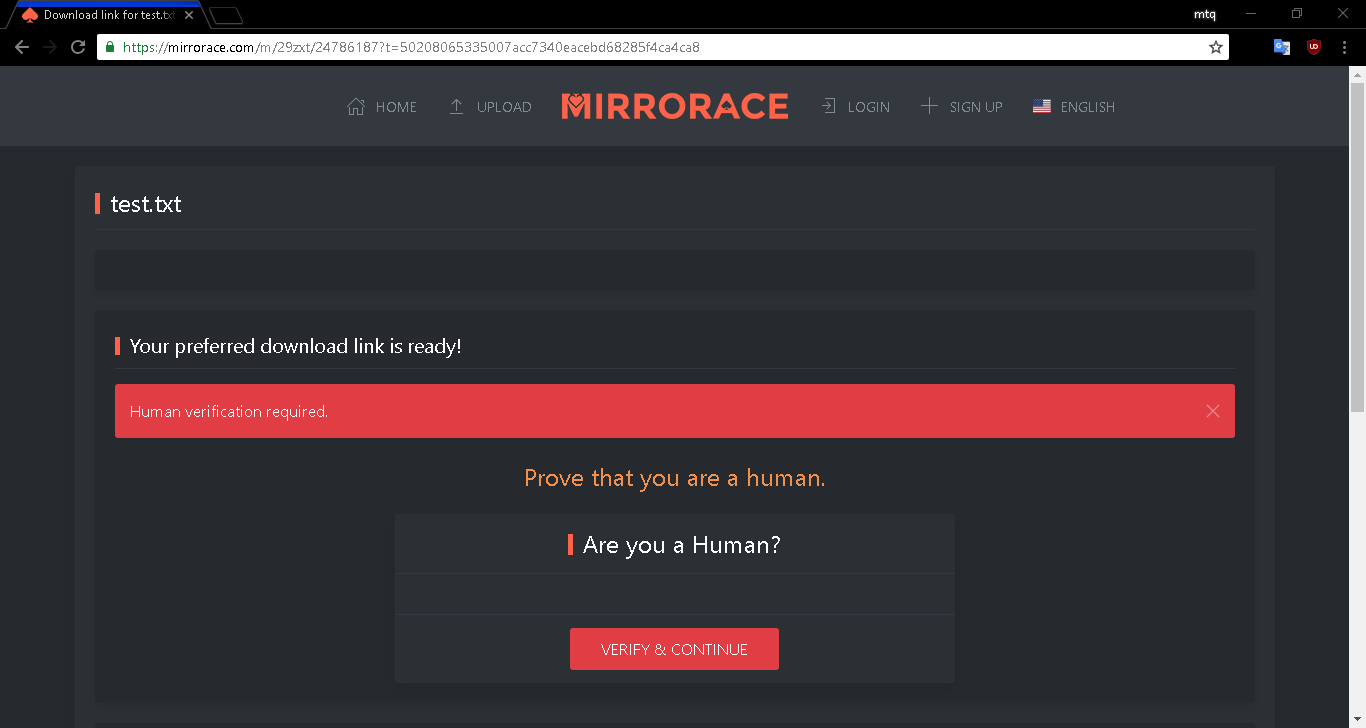Click the test.txt file title
Image resolution: width=1366 pixels, height=728 pixels.
[x=146, y=204]
